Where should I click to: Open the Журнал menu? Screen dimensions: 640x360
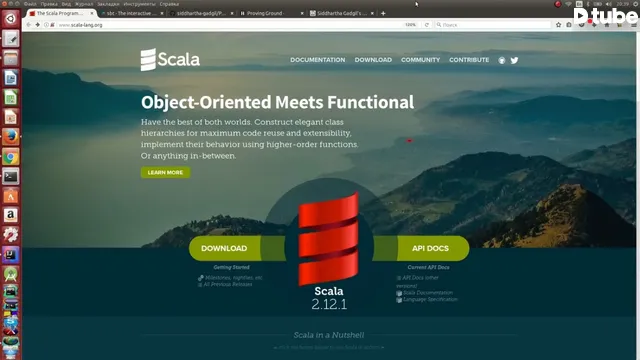point(84,4)
